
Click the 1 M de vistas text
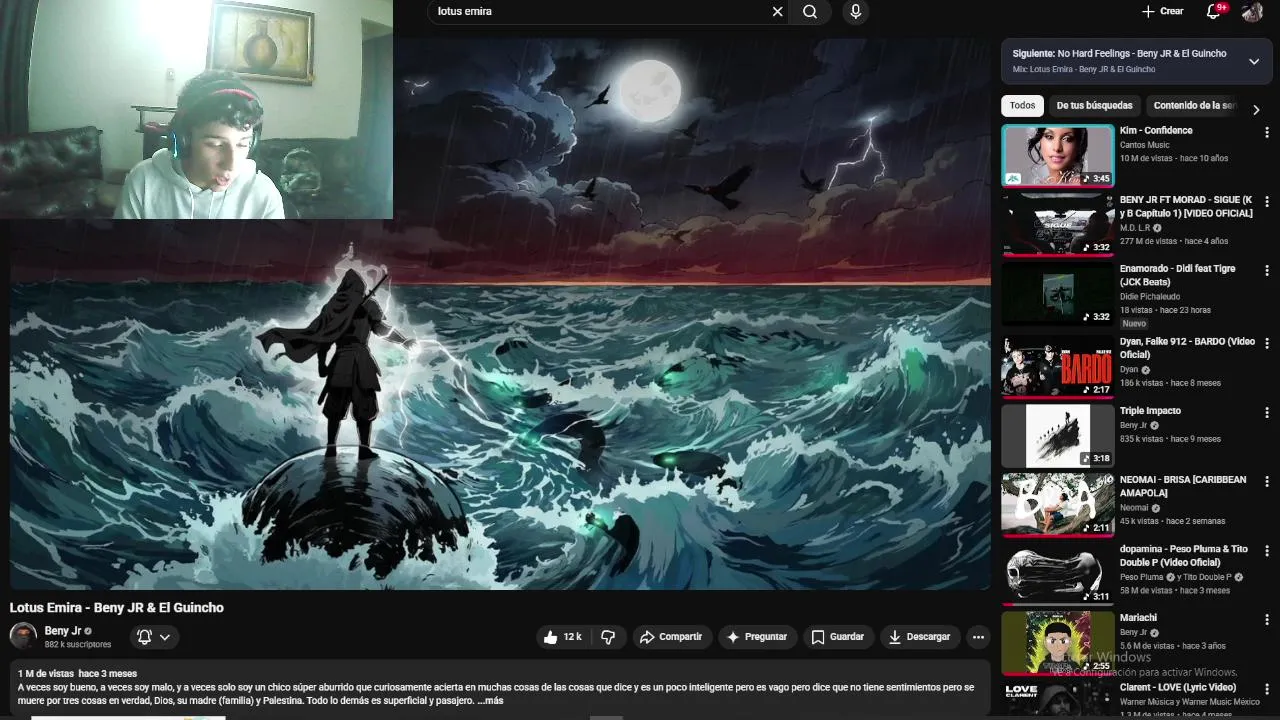(46, 674)
